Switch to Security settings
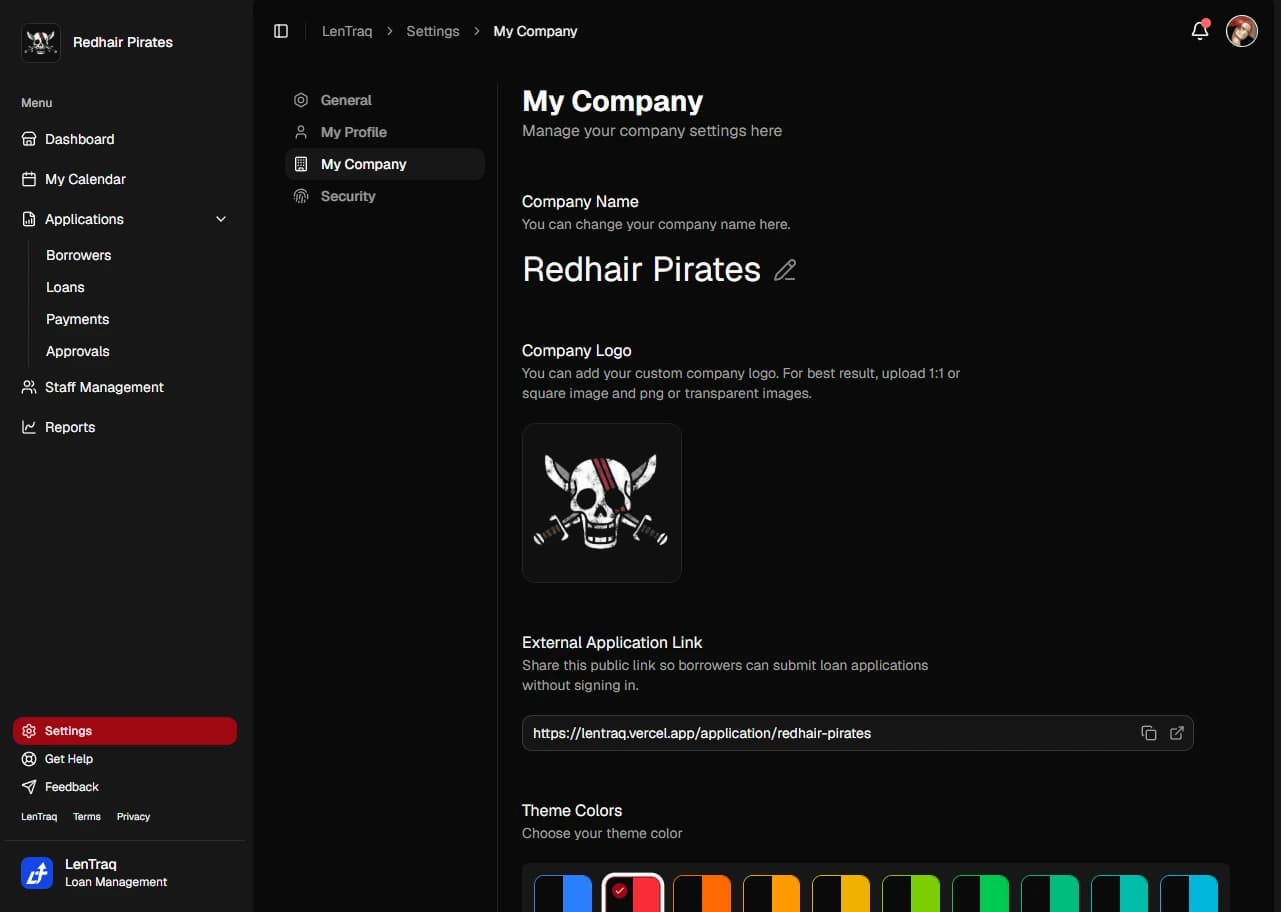 385,196
